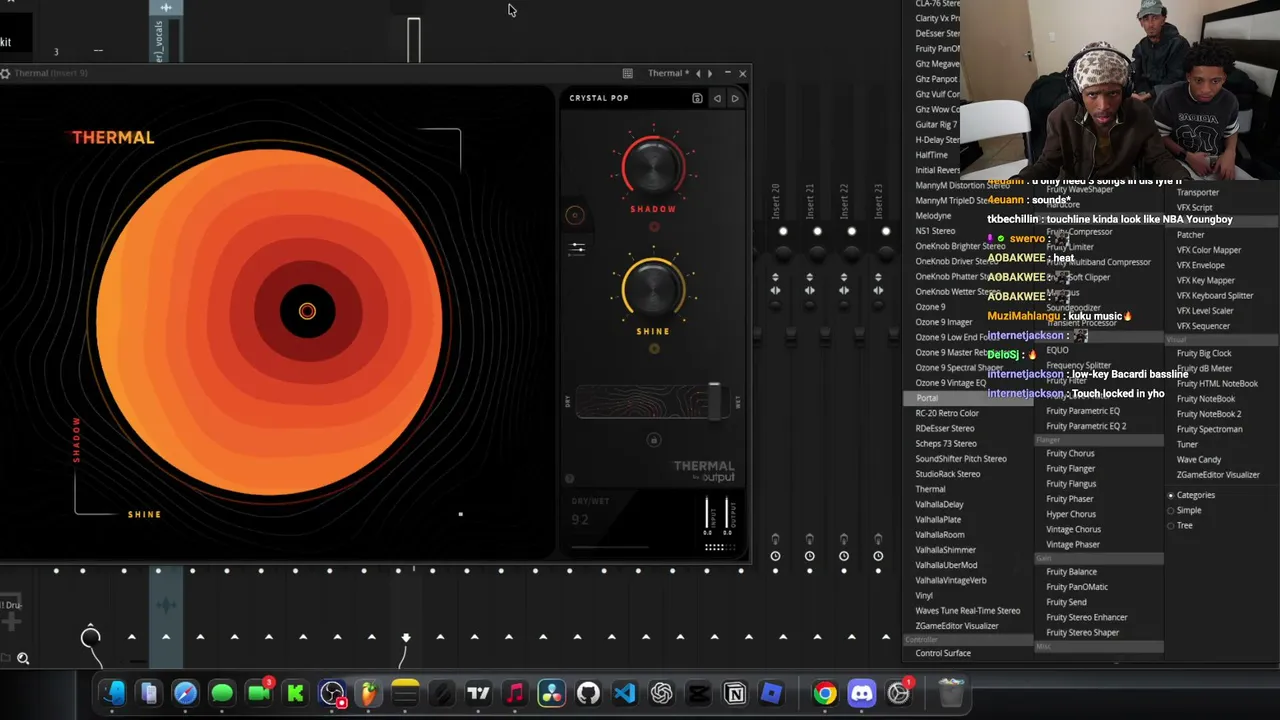The height and width of the screenshot is (720, 1280).
Task: Switch to Thermal circle main view
Action: [574, 215]
